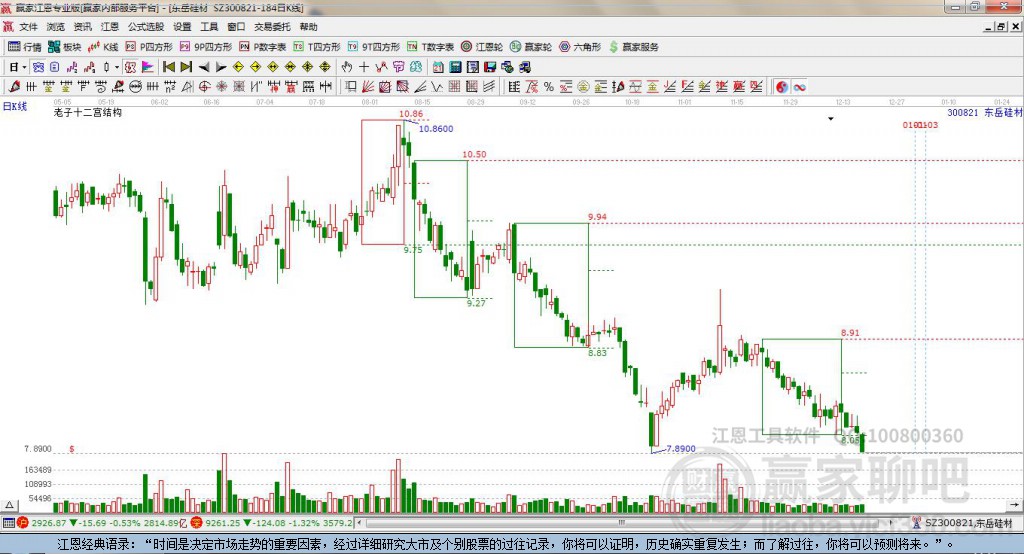Click the 板块 sector toolbar button
1024x554 pixels.
click(x=65, y=47)
